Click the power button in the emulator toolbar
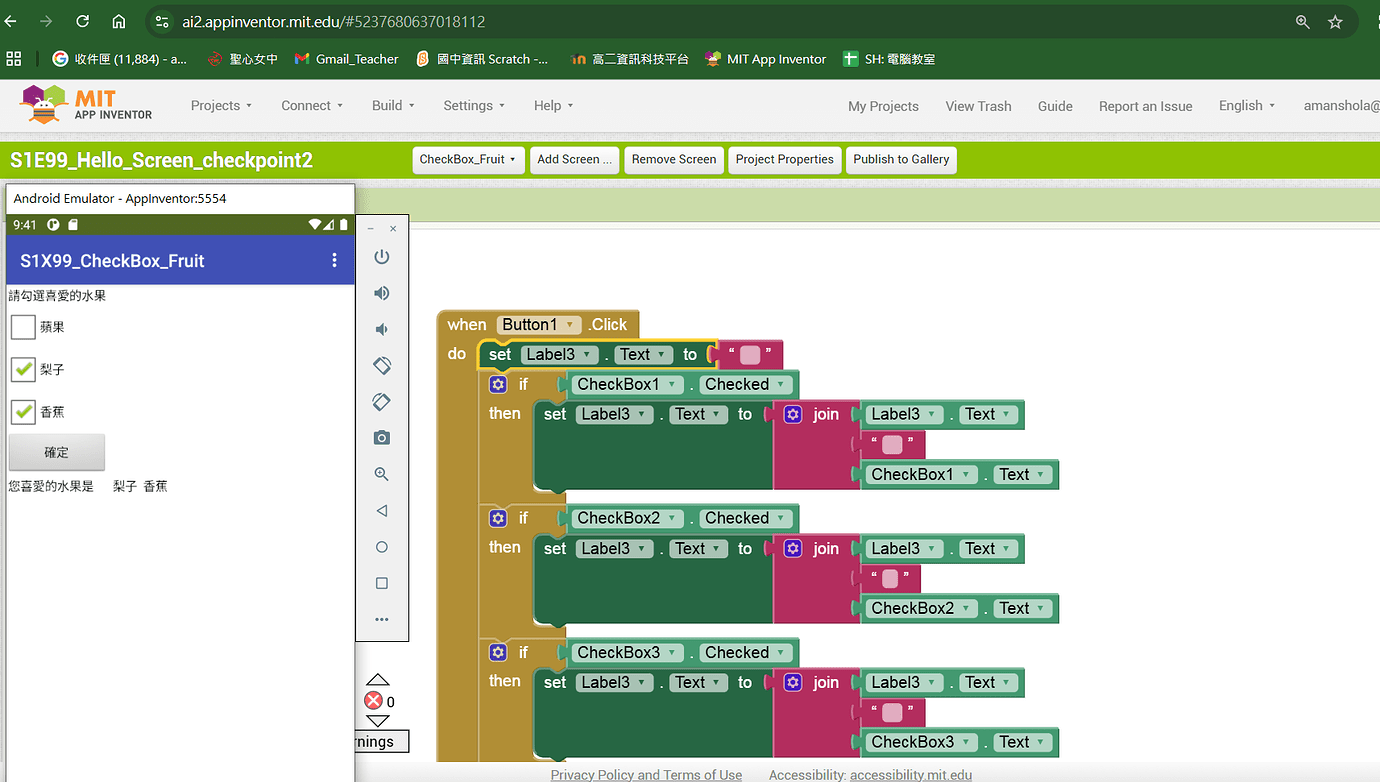The width and height of the screenshot is (1380, 782). [381, 256]
